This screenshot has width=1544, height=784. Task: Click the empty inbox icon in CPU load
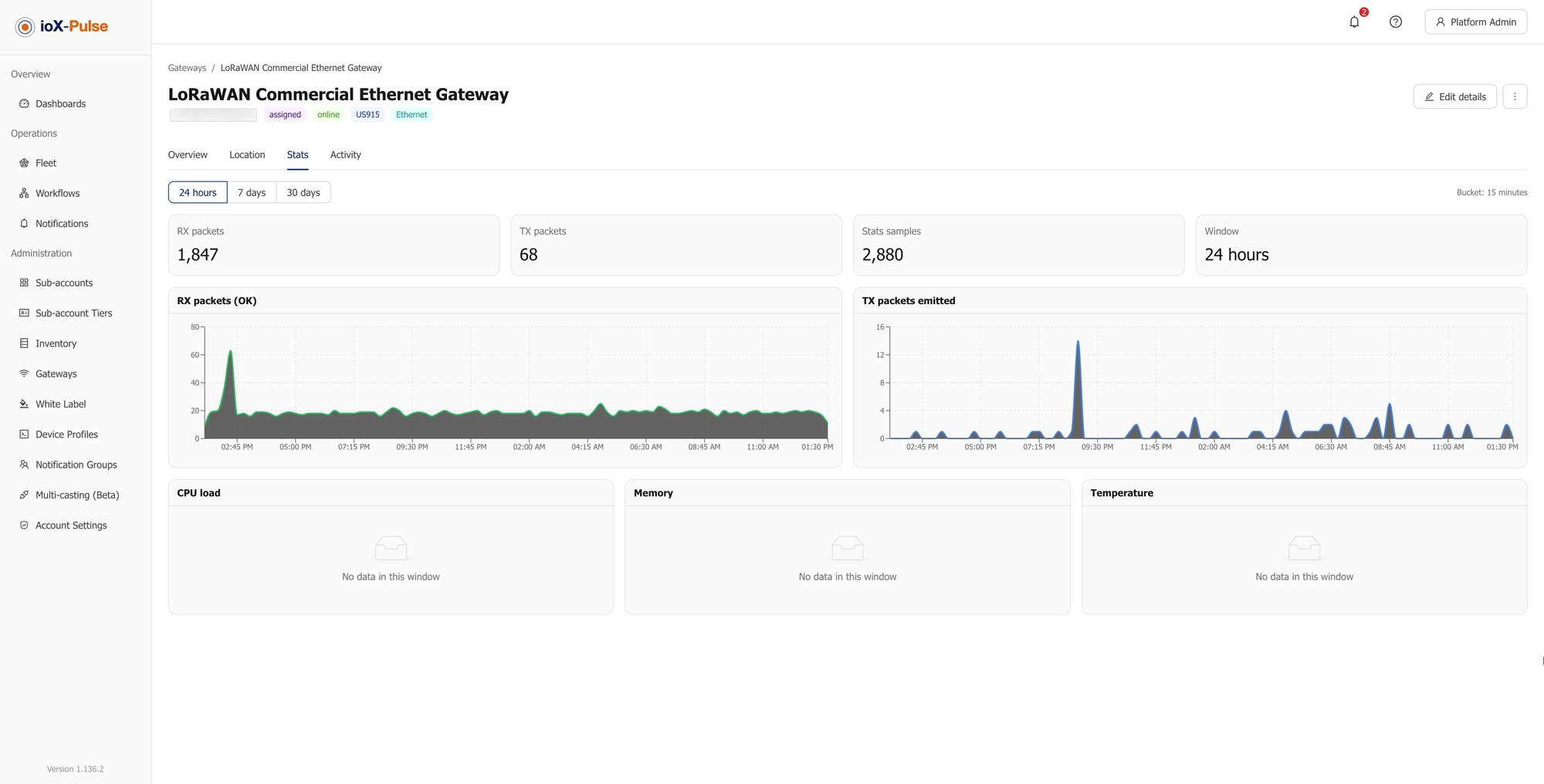pyautogui.click(x=391, y=548)
